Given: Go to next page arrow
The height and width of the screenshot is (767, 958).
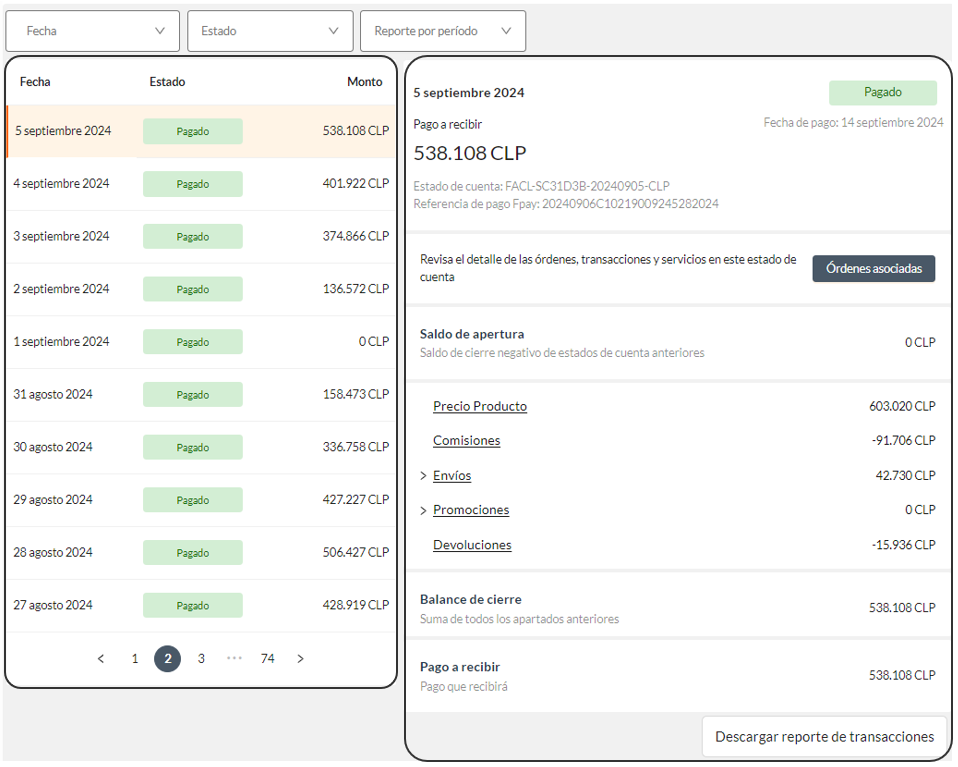Looking at the screenshot, I should tap(300, 659).
